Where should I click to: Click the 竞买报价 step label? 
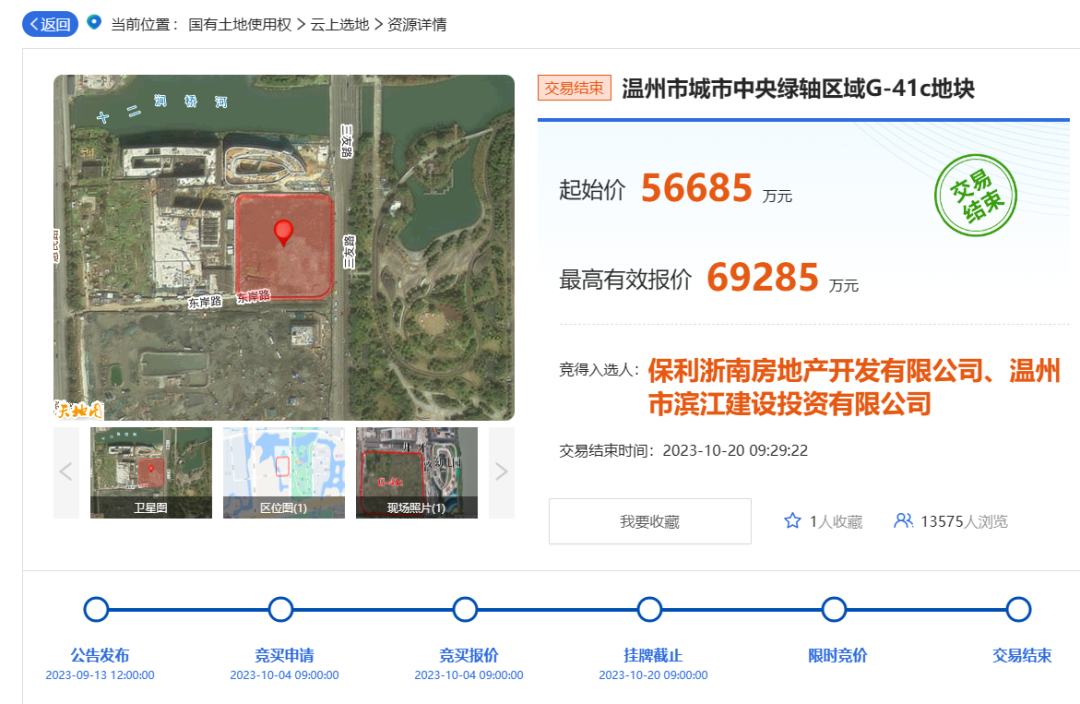coord(469,655)
